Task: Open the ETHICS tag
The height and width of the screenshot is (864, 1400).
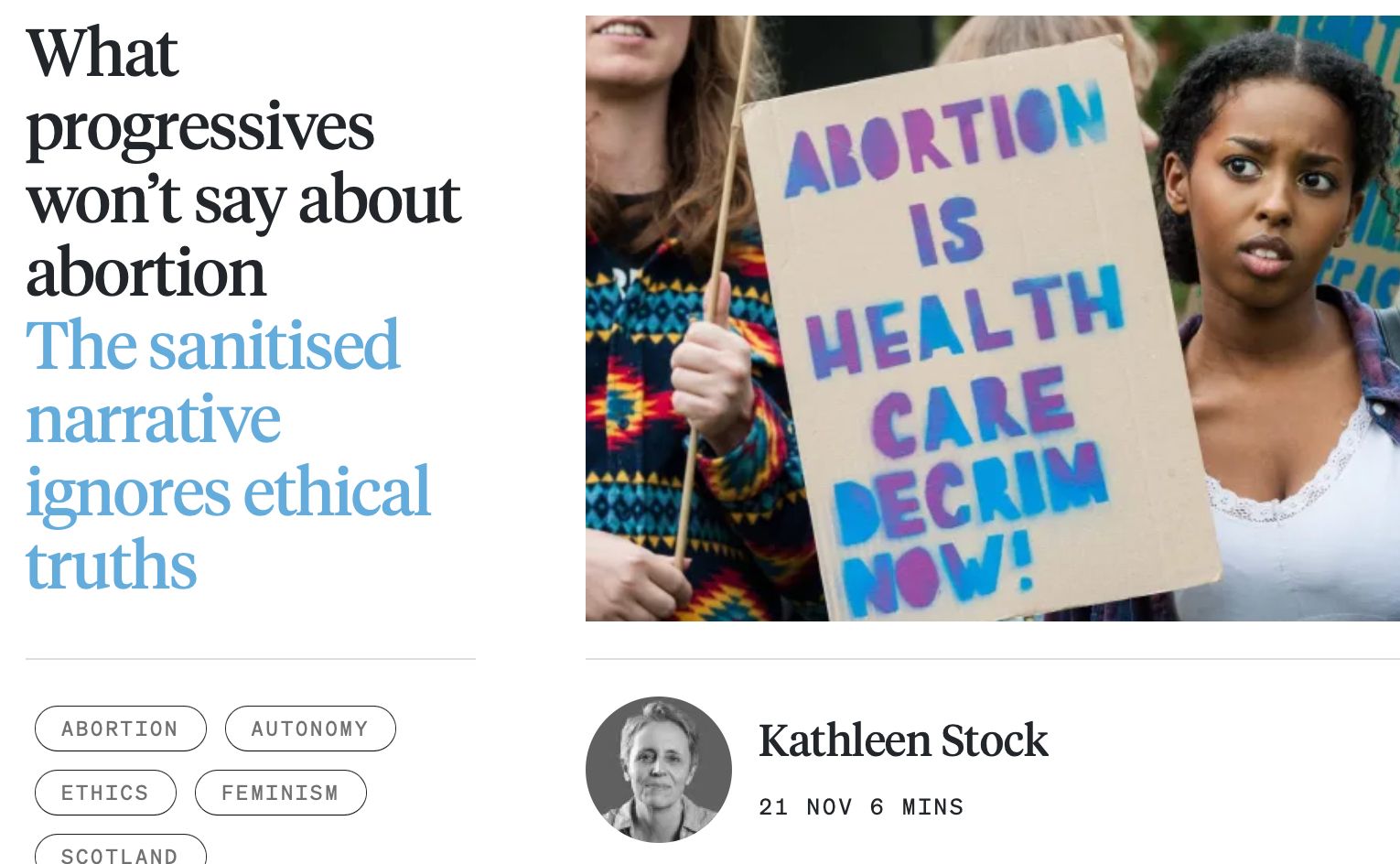Action: pyautogui.click(x=105, y=793)
